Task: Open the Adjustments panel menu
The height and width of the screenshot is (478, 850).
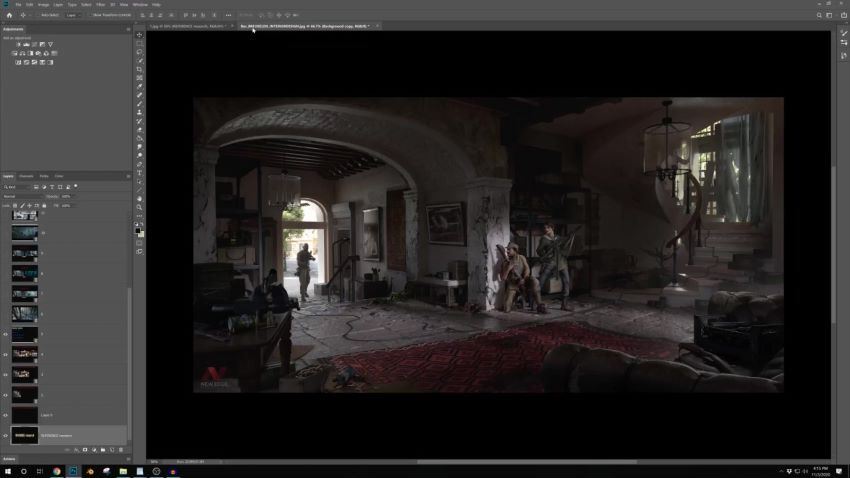Action: (x=128, y=29)
